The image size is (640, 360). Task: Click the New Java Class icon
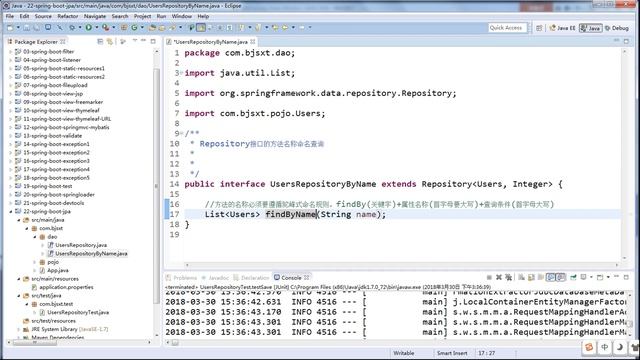click(x=134, y=28)
